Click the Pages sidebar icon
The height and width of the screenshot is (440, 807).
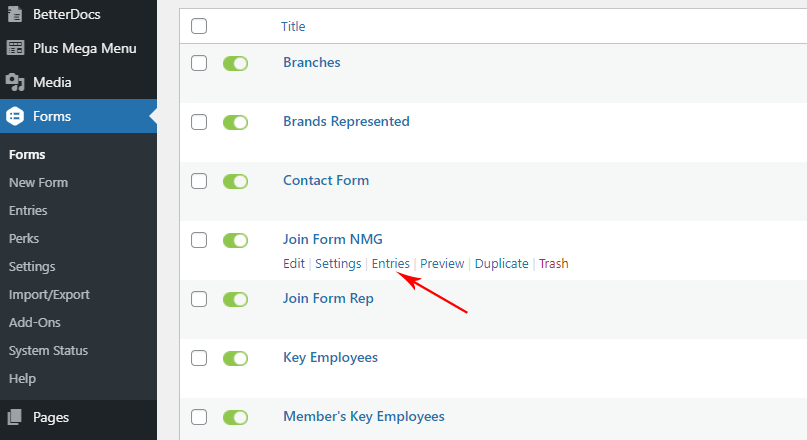pos(15,417)
